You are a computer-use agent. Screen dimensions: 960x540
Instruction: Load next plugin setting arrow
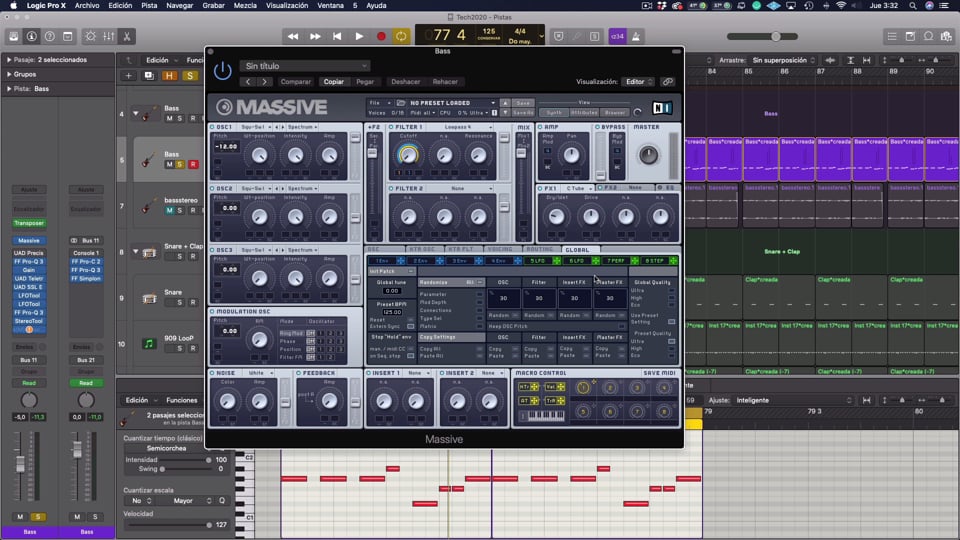264,81
